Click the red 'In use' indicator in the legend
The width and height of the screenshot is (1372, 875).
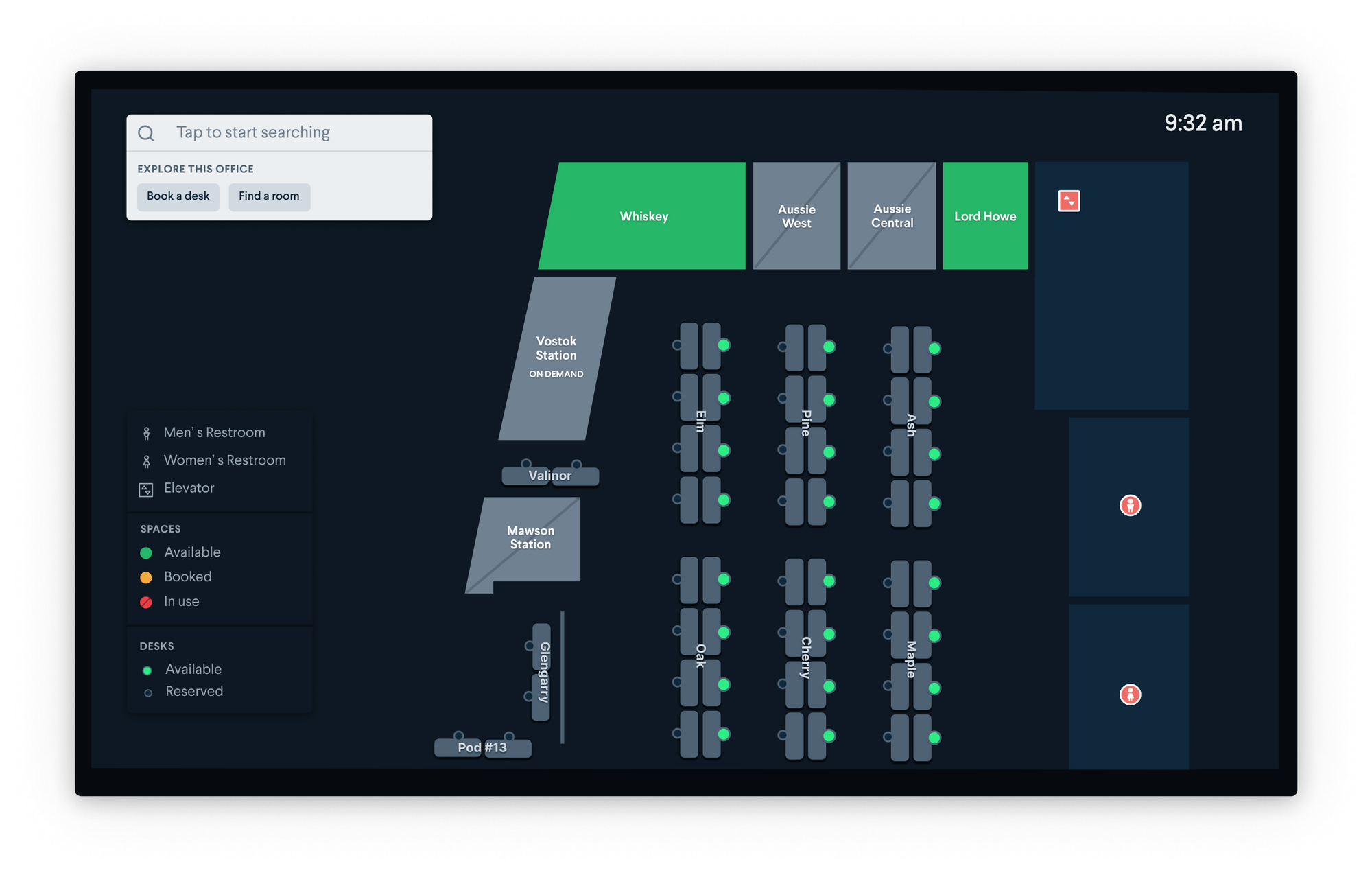tap(146, 601)
